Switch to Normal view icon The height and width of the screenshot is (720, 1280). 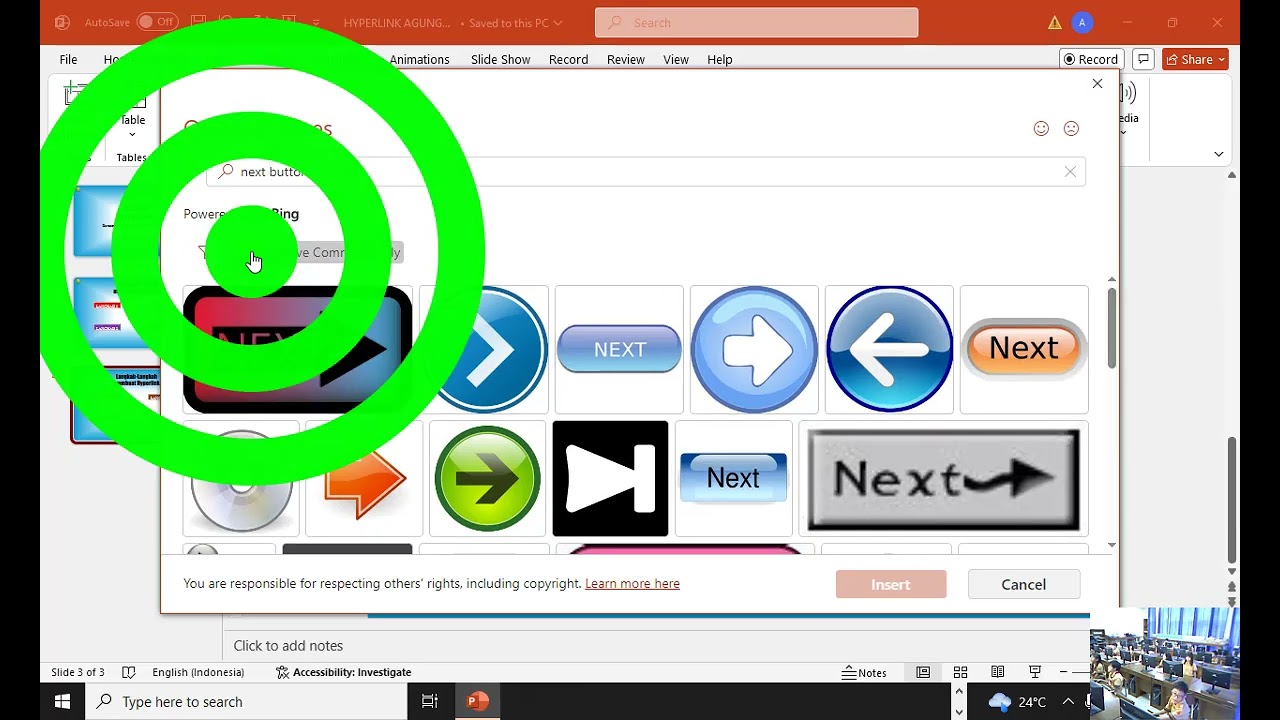coord(923,672)
